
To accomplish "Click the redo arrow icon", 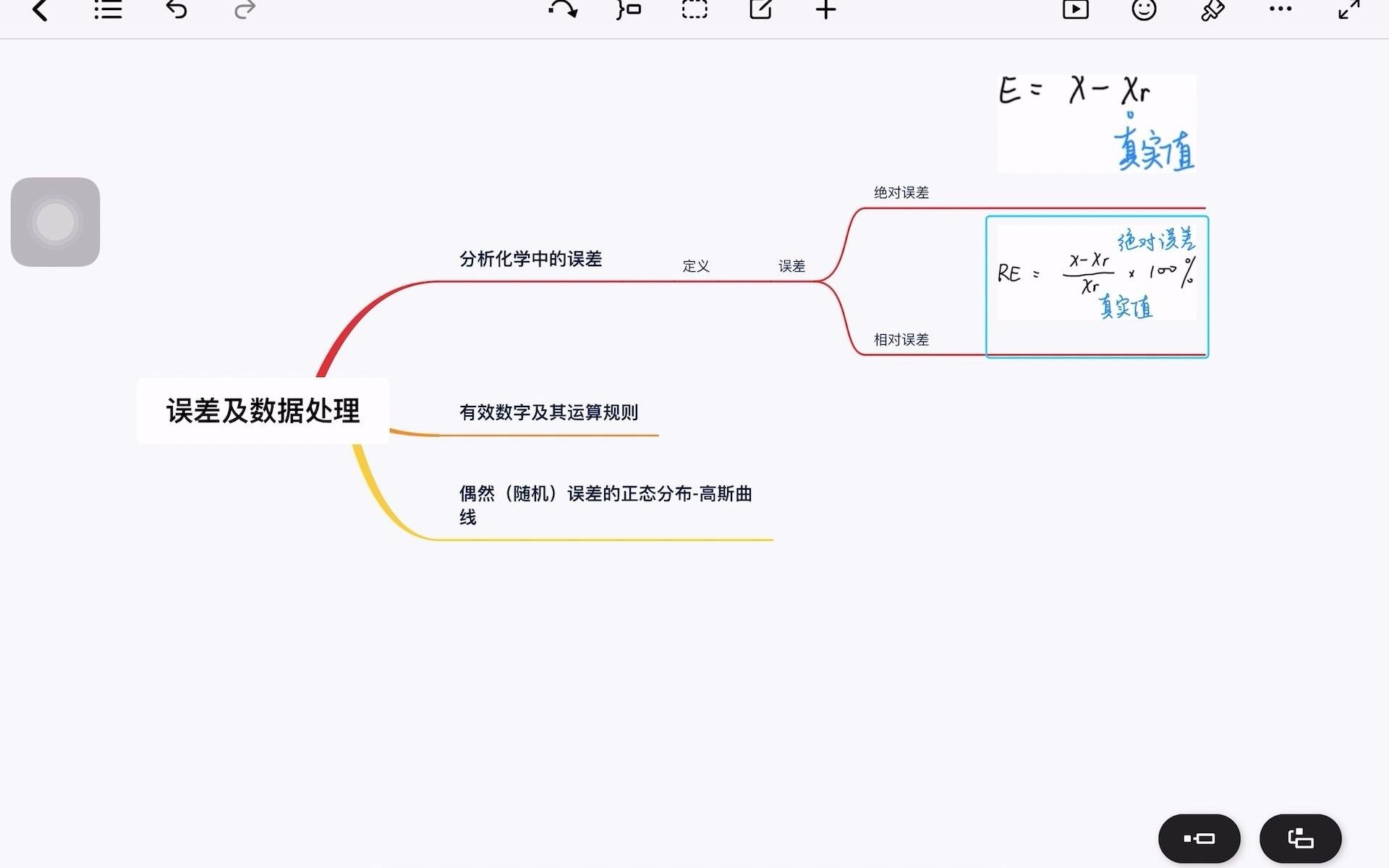I will (245, 10).
